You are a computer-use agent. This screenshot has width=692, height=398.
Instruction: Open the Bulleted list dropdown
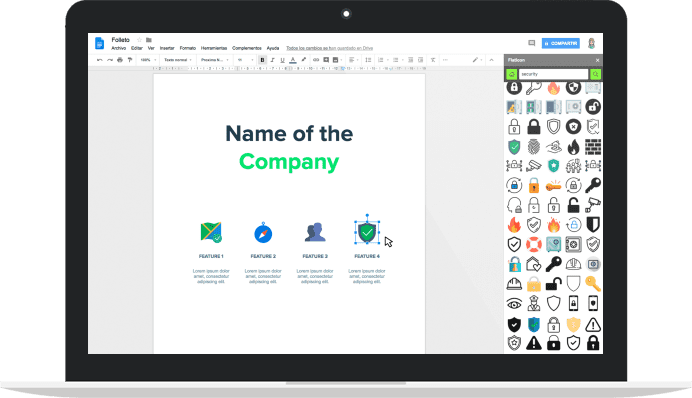397,60
